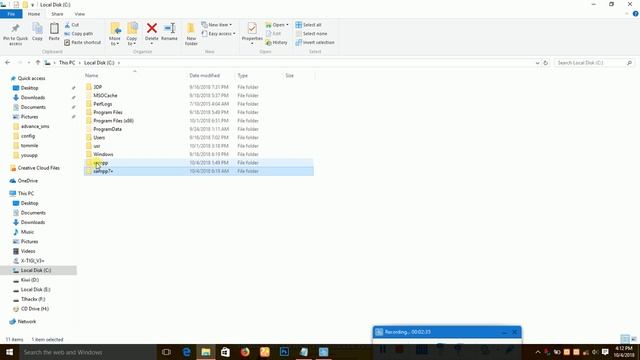Select the ProgramData folder
640x360 pixels.
pyautogui.click(x=107, y=129)
